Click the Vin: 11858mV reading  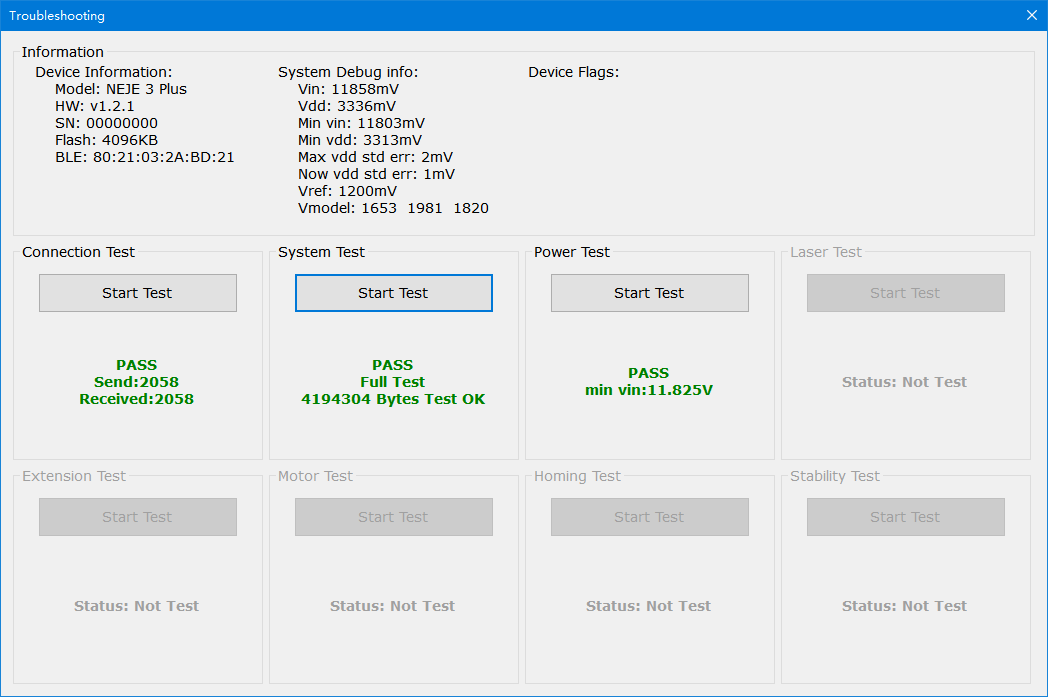pyautogui.click(x=348, y=89)
